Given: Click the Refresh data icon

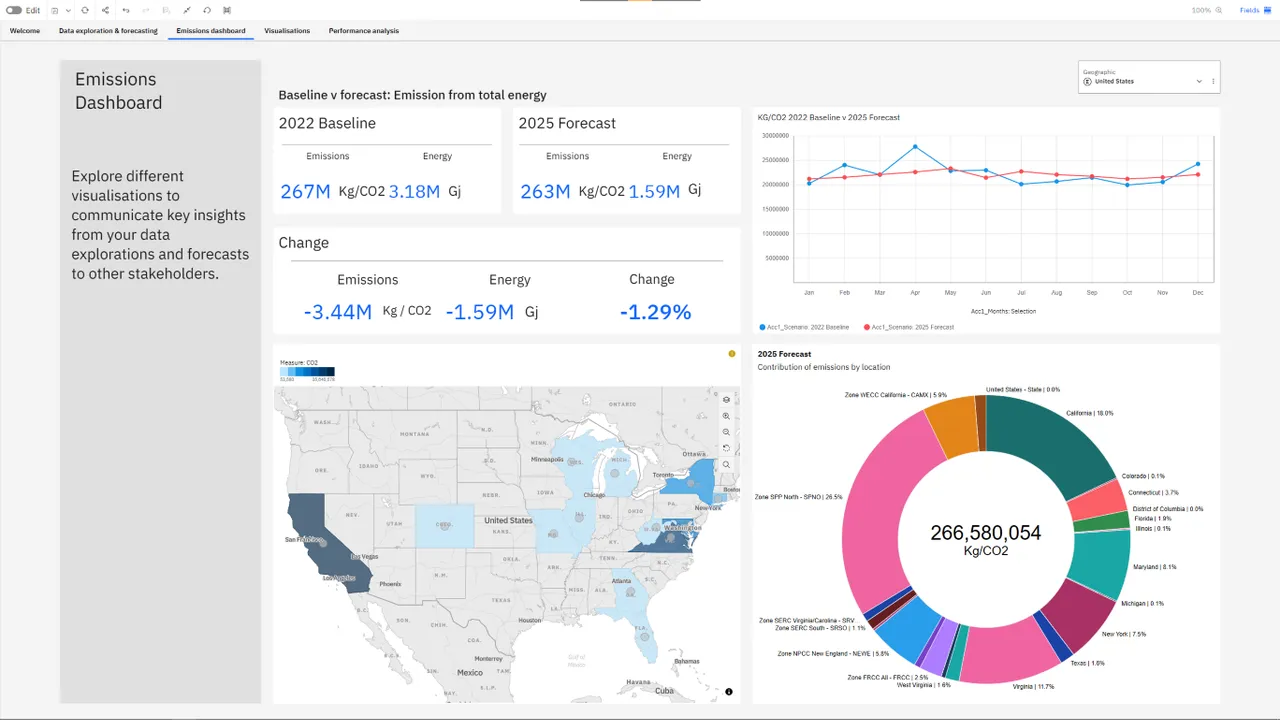Looking at the screenshot, I should (x=85, y=10).
